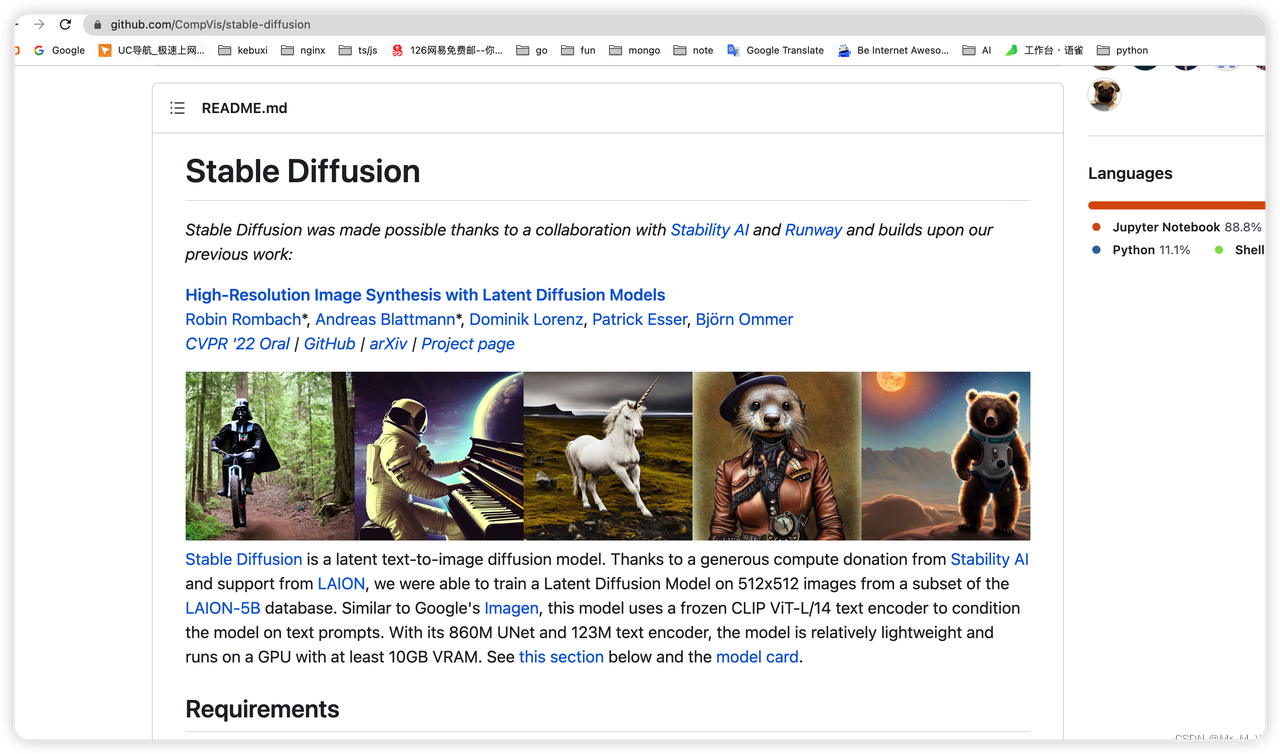1280x754 pixels.
Task: Open the Google Translate bookmark
Action: tap(775, 50)
